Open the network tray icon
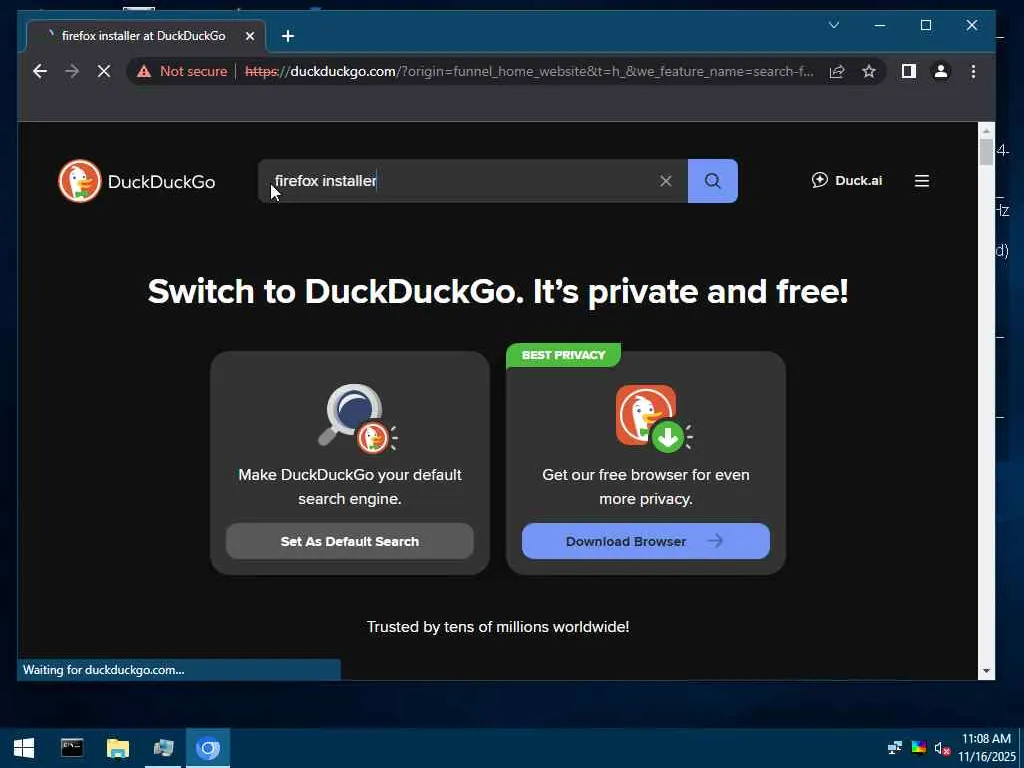This screenshot has width=1024, height=768. [895, 748]
